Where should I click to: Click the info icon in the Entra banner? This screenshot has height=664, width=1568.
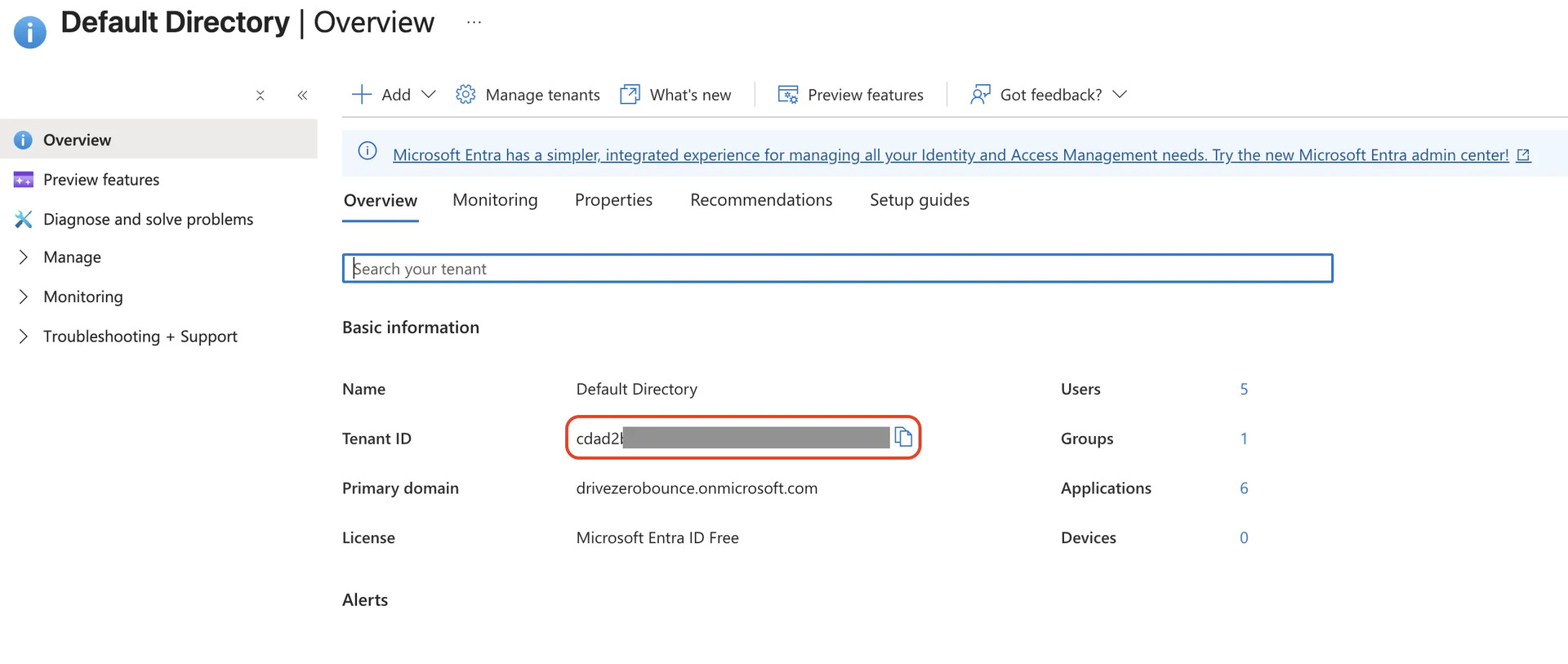click(x=367, y=151)
